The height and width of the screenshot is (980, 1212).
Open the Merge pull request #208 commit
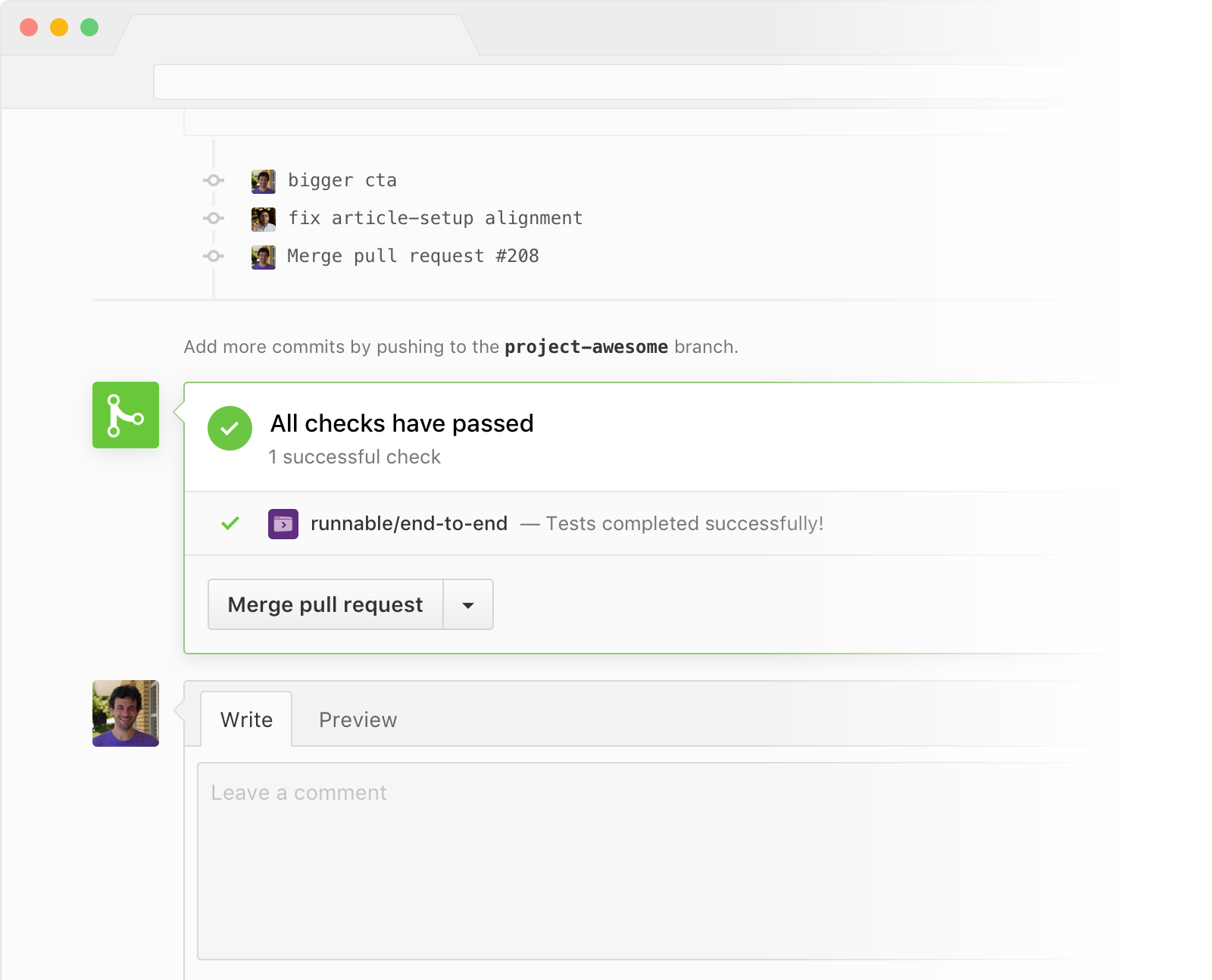pyautogui.click(x=413, y=256)
